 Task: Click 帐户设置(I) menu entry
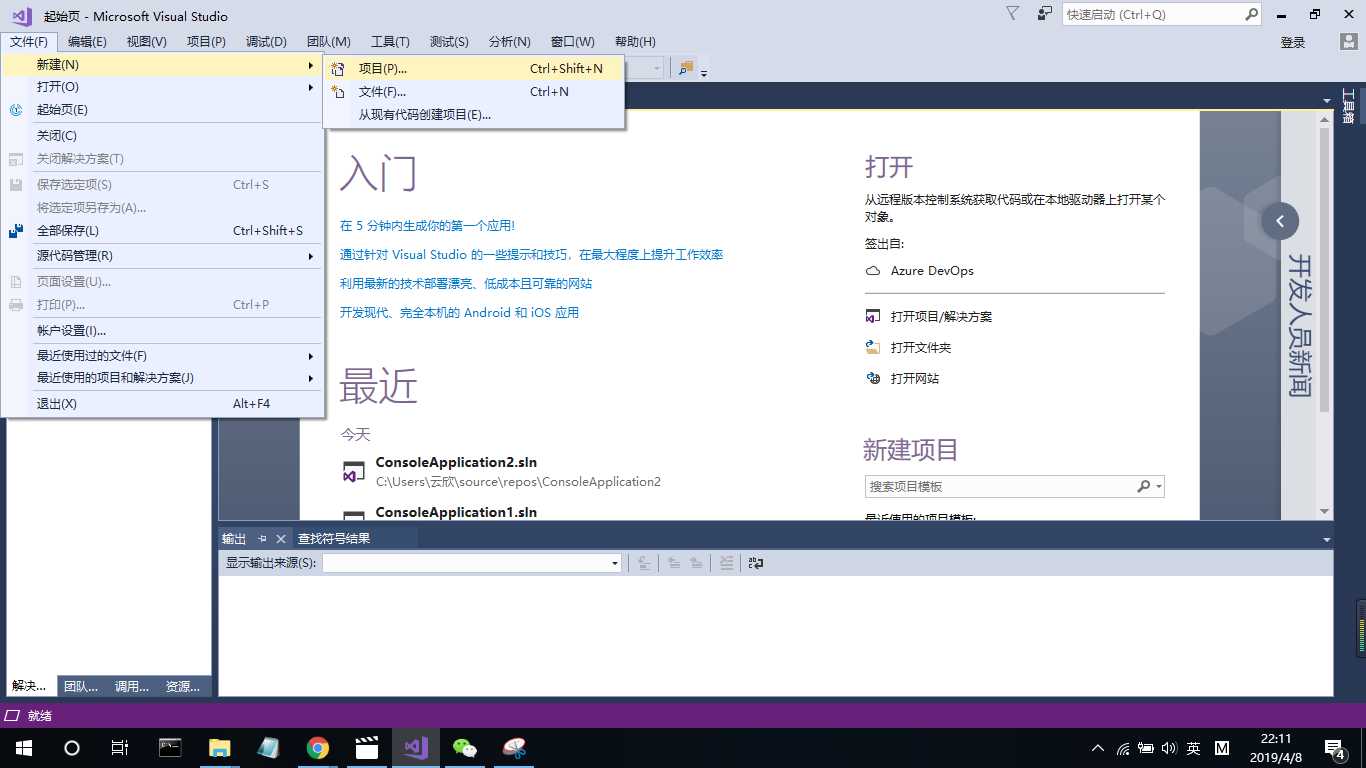(162, 330)
